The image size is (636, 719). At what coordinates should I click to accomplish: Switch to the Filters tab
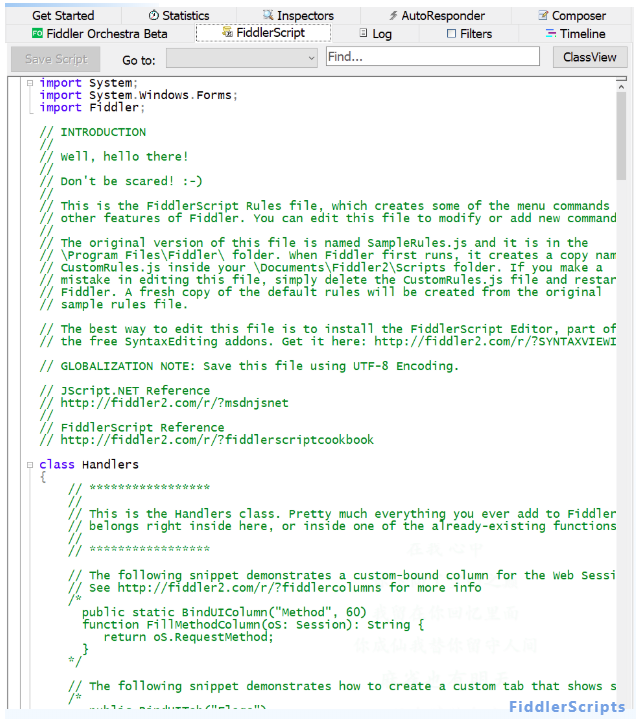pyautogui.click(x=469, y=33)
